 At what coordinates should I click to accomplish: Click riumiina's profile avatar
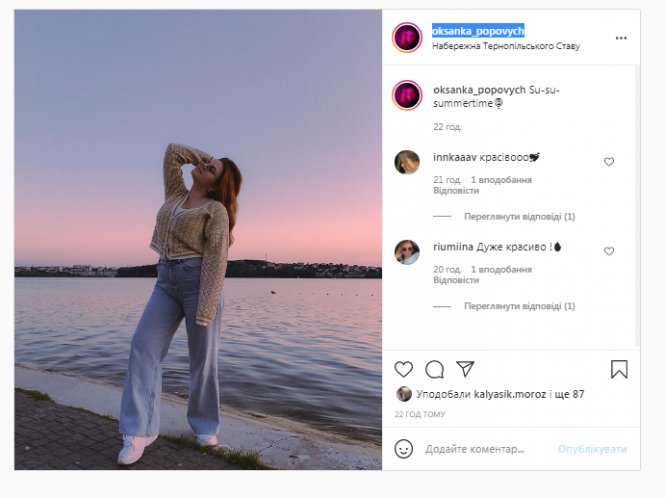click(x=407, y=252)
